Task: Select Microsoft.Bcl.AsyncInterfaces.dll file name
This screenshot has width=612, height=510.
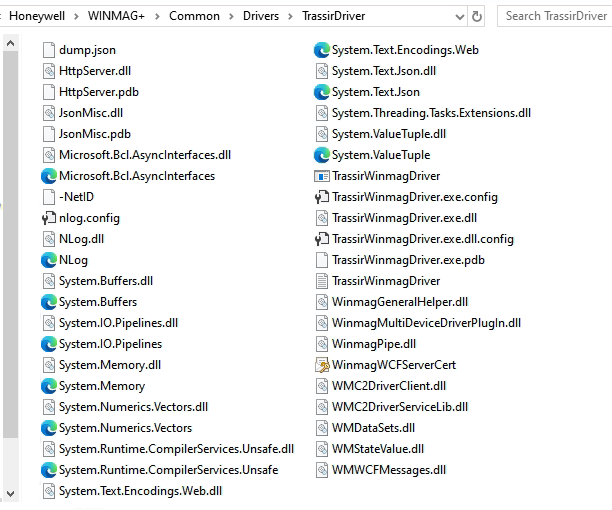Action: [x=145, y=155]
